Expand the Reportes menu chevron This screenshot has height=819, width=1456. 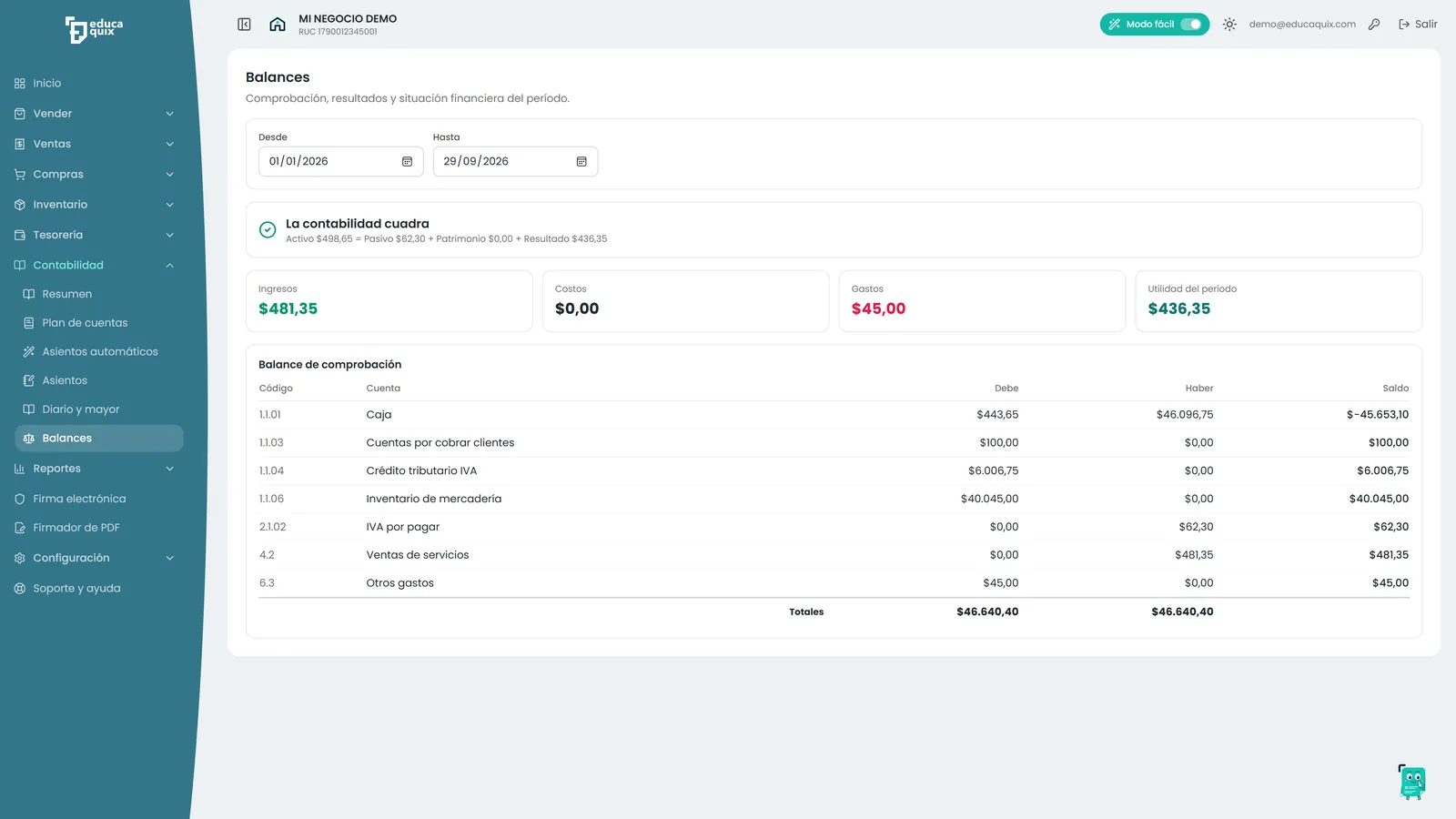pos(169,469)
